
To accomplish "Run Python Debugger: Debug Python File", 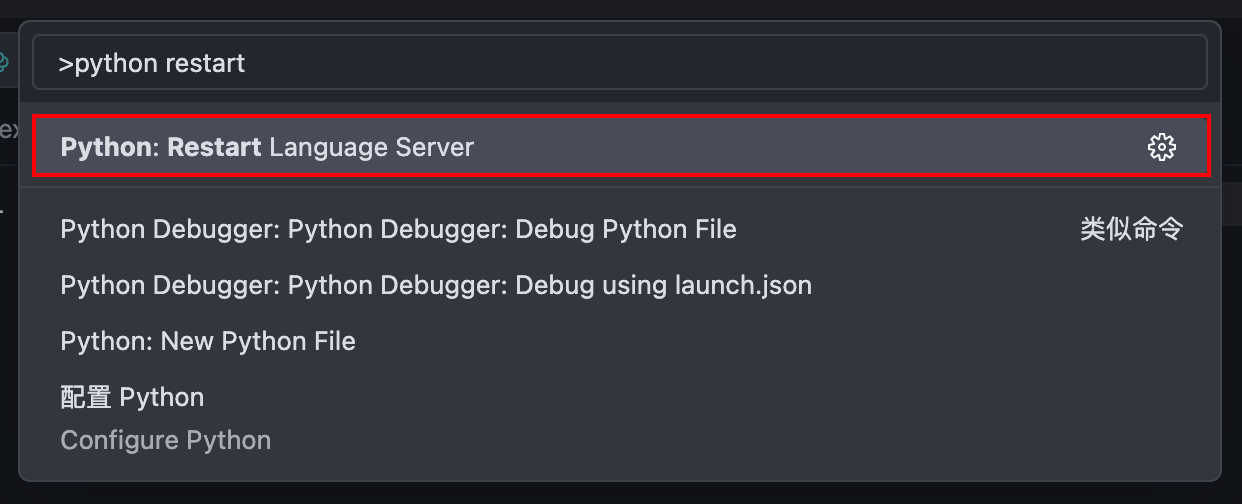I will (x=398, y=230).
